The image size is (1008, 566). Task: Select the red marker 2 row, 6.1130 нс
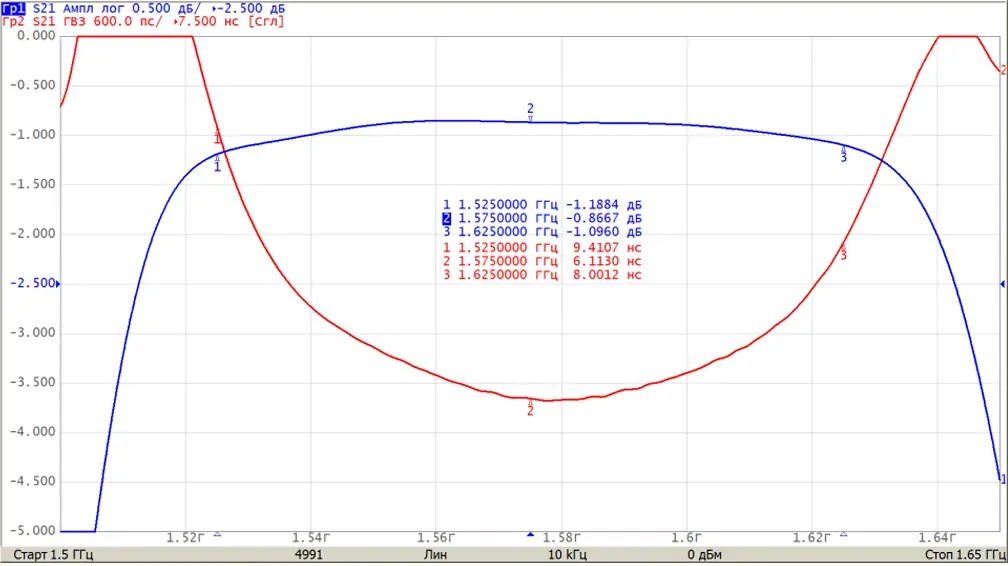[542, 261]
